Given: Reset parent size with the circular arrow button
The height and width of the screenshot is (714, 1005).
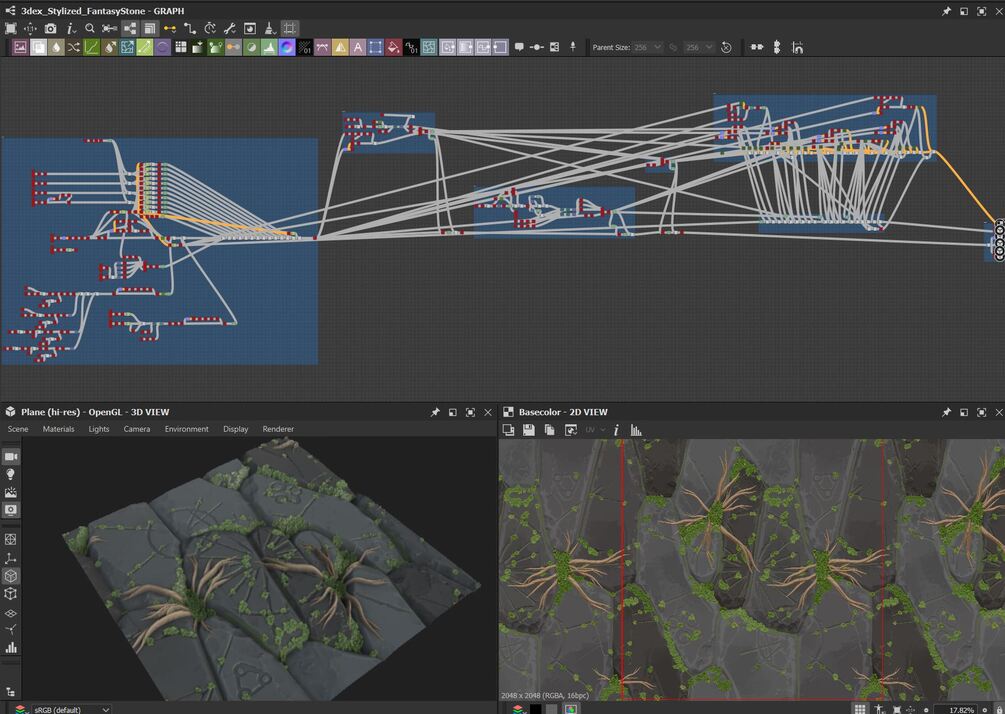Looking at the screenshot, I should [x=726, y=47].
